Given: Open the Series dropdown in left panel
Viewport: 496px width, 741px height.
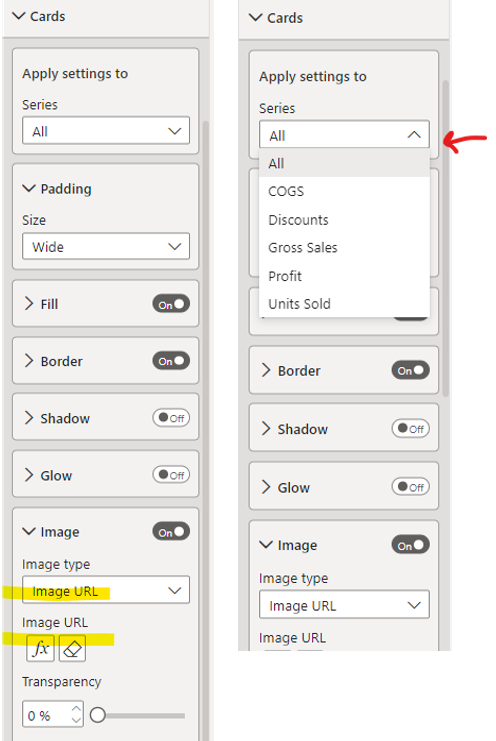Looking at the screenshot, I should click(106, 131).
